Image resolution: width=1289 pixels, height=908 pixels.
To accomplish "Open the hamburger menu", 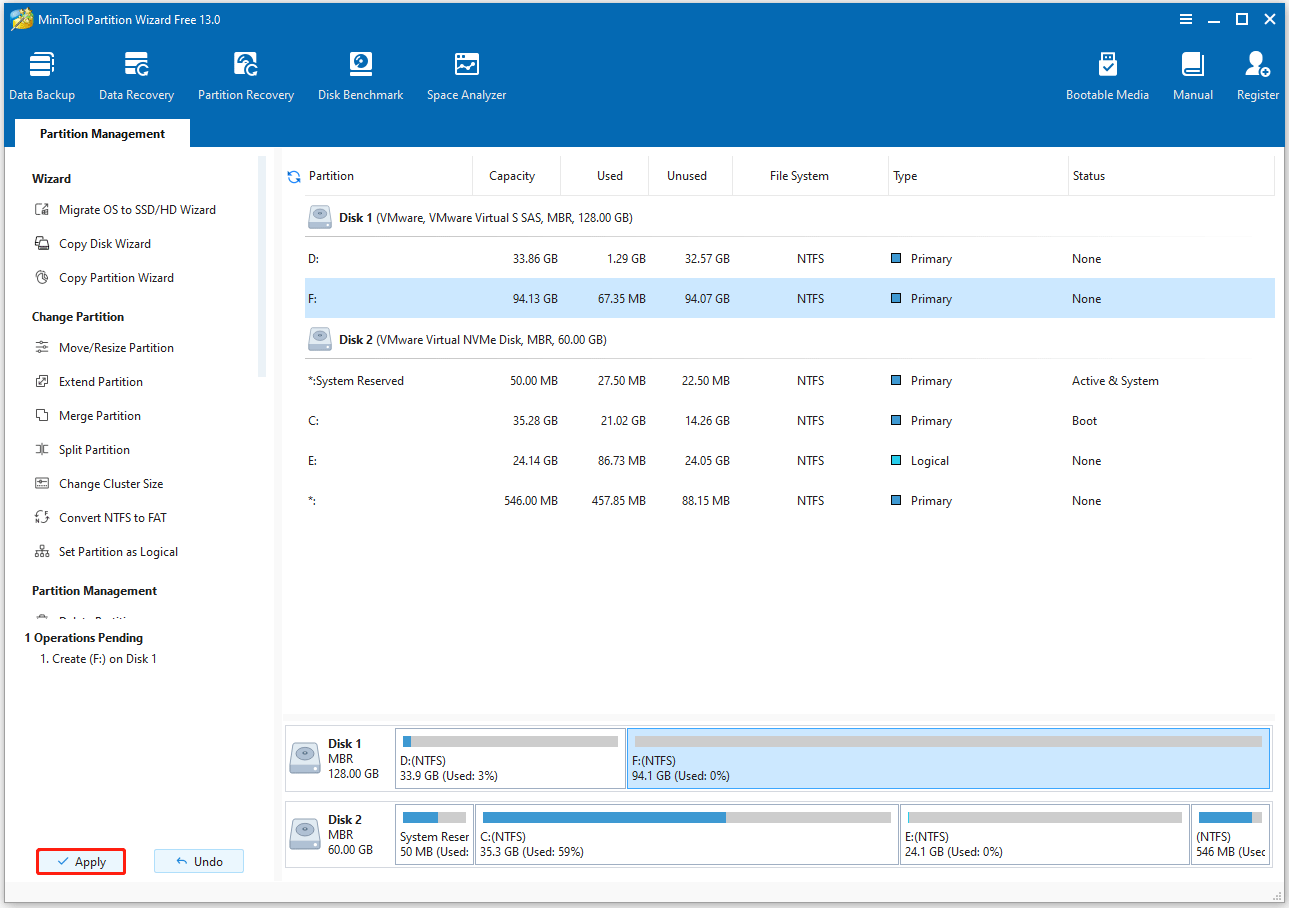I will coord(1185,18).
